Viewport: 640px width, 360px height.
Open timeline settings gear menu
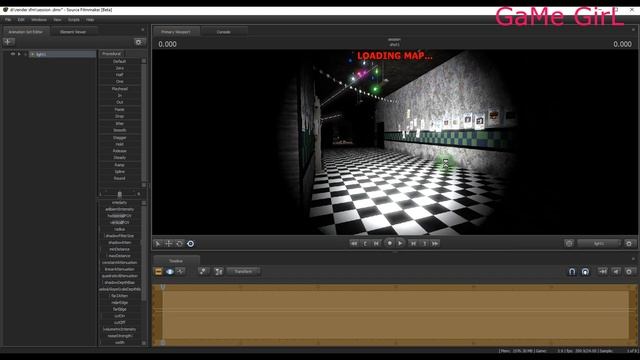point(629,271)
